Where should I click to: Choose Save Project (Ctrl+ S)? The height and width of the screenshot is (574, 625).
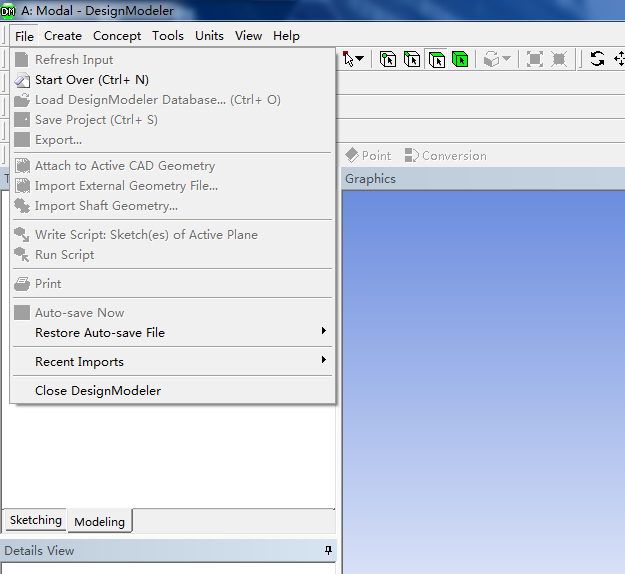pyautogui.click(x=172, y=120)
